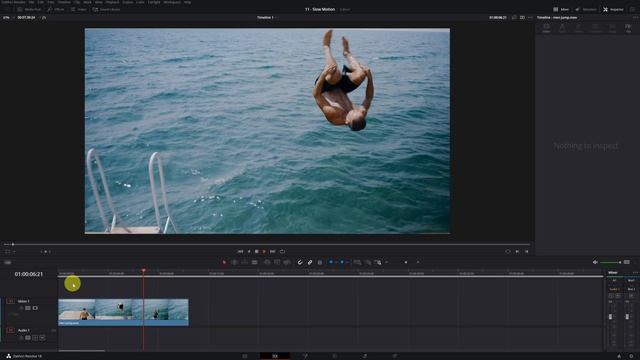Click the timeline zoom slider handle
Image resolution: width=640 pixels, height=360 pixels.
coord(406,262)
